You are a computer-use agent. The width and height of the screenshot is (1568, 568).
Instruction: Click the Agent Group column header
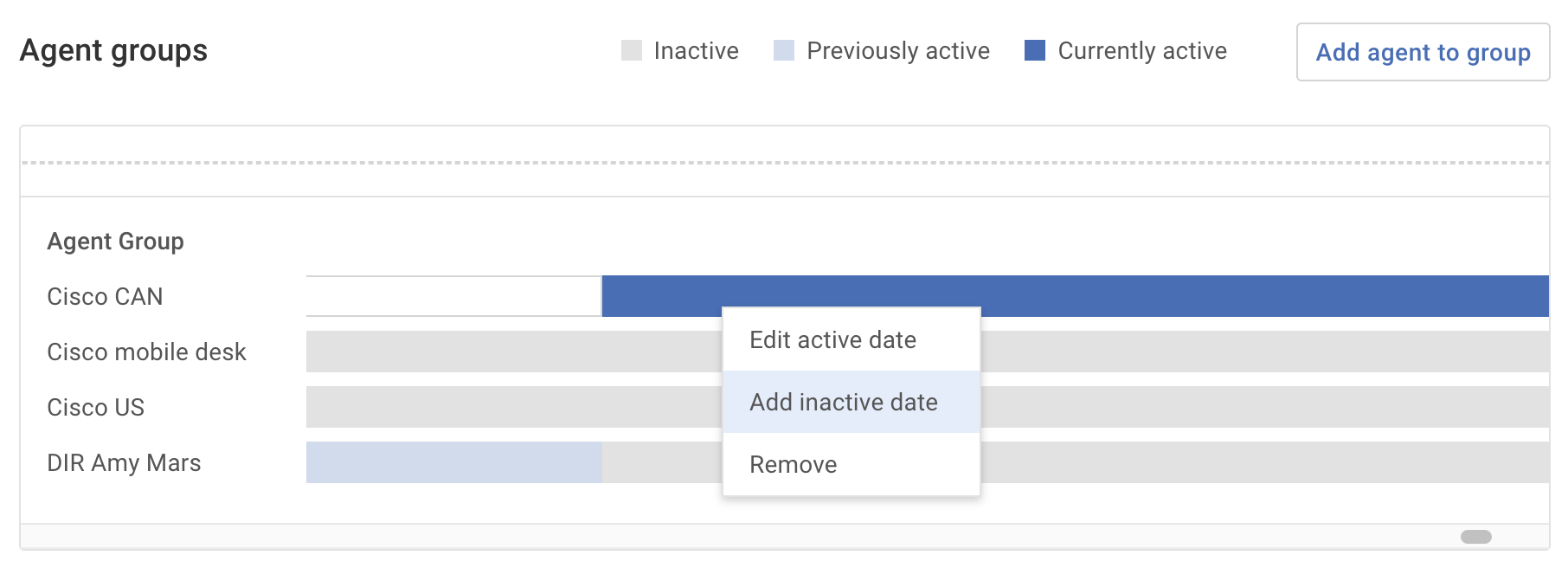pyautogui.click(x=116, y=241)
